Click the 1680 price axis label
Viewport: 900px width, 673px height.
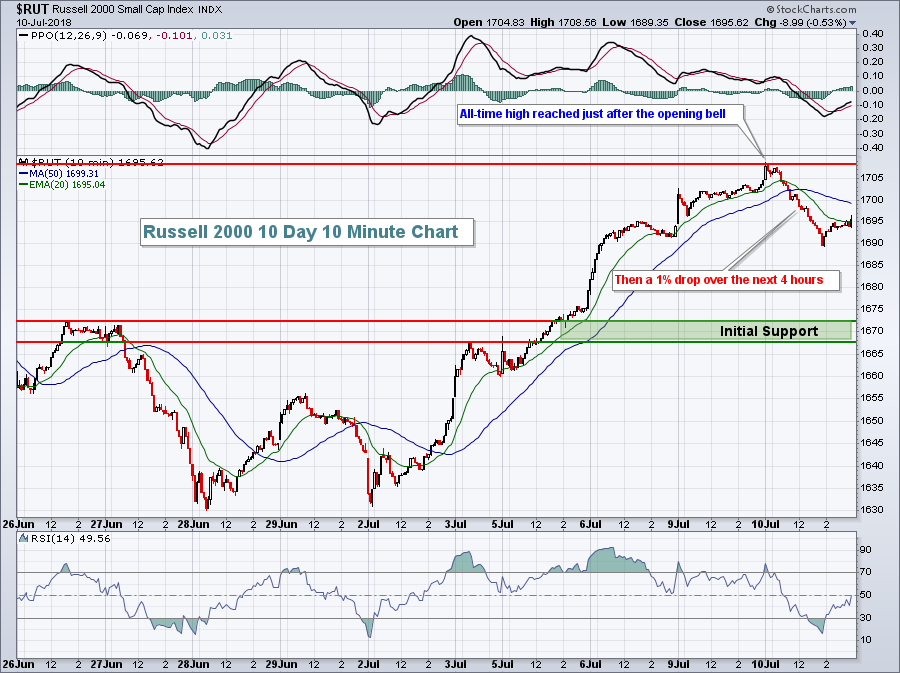(x=871, y=287)
